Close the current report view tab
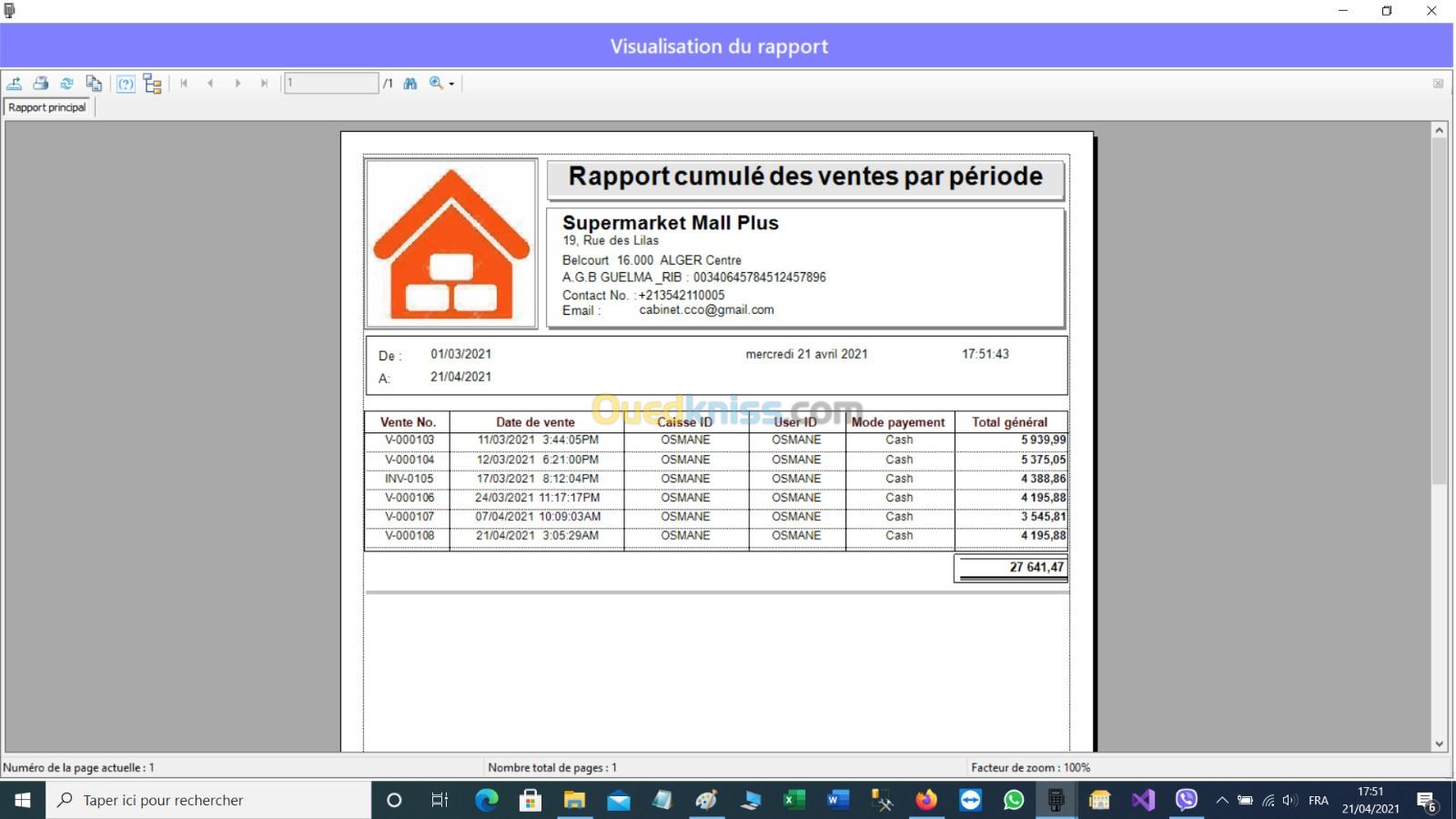Screen dimensions: 1456x819 1438,84
